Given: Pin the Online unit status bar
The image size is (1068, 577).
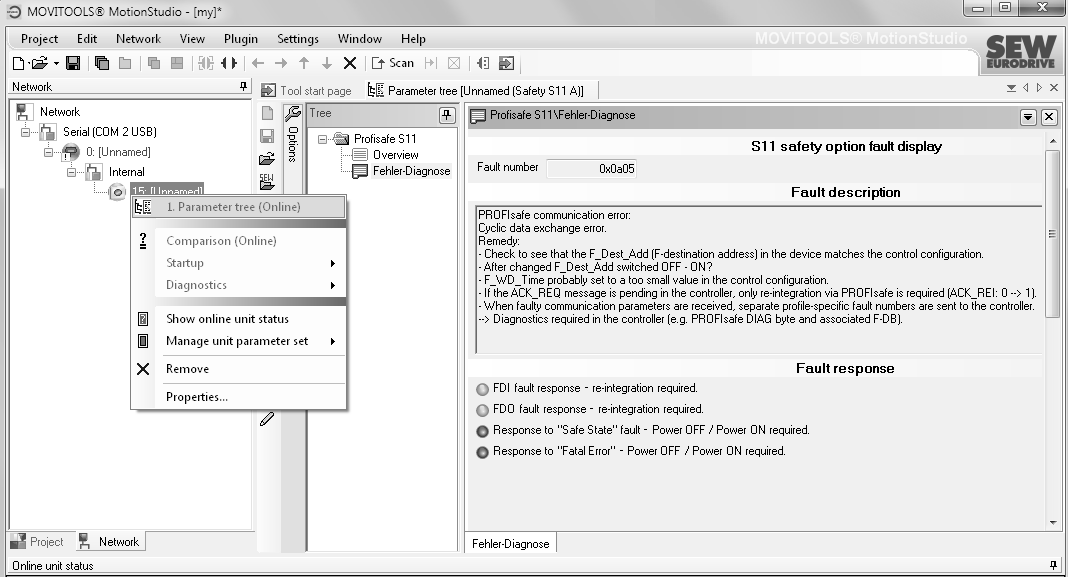Looking at the screenshot, I should [x=1053, y=565].
